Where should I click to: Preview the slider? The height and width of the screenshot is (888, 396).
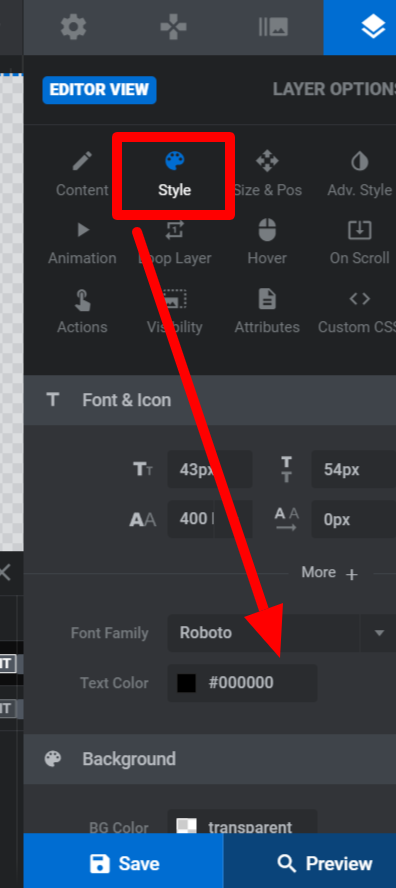tap(310, 863)
